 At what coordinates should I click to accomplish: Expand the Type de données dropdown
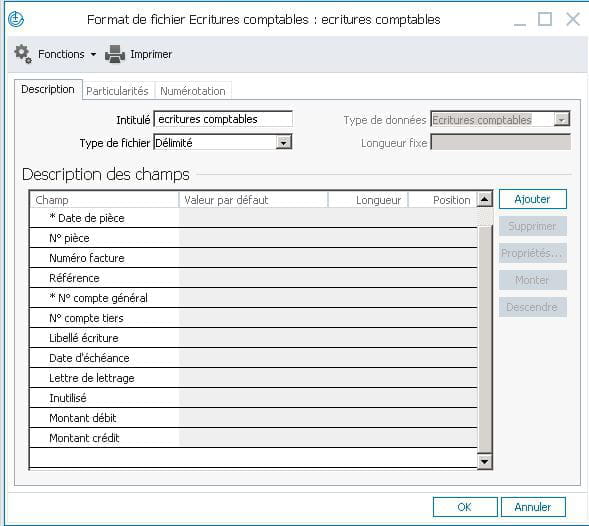point(562,120)
